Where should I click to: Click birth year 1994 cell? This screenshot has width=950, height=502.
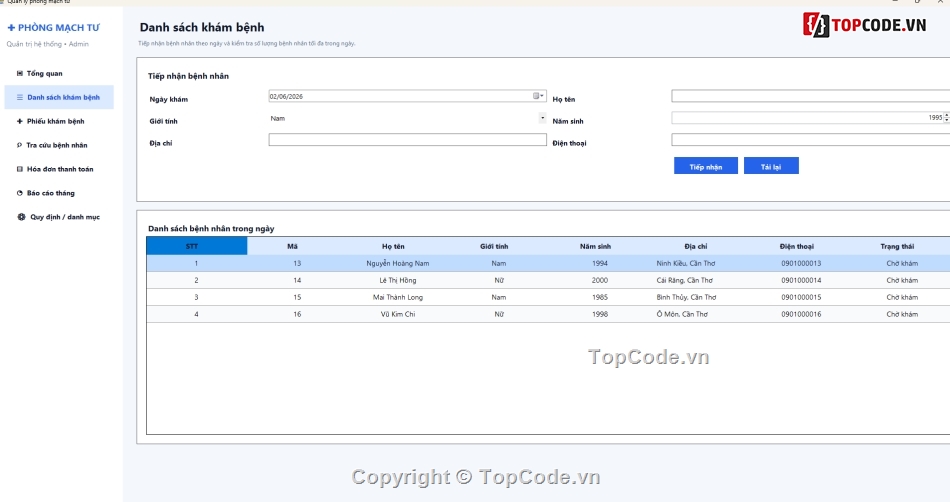pos(600,263)
